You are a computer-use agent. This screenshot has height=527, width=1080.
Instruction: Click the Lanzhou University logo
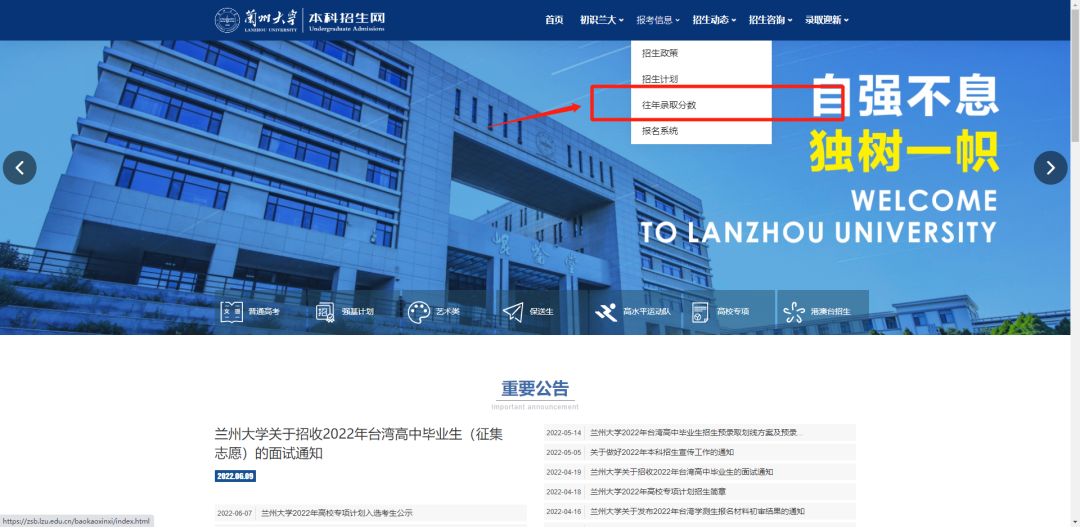(256, 20)
